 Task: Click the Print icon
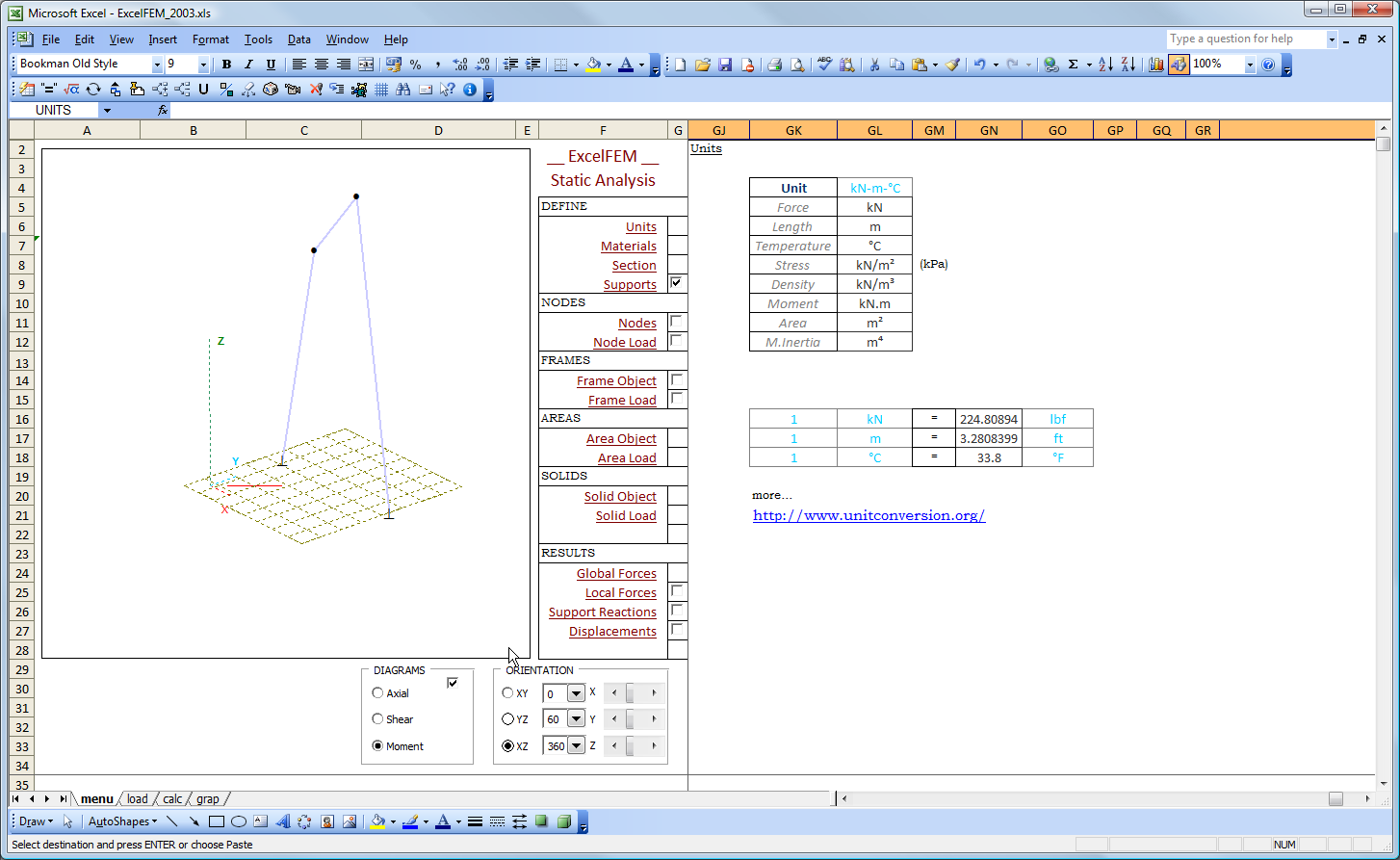click(774, 65)
